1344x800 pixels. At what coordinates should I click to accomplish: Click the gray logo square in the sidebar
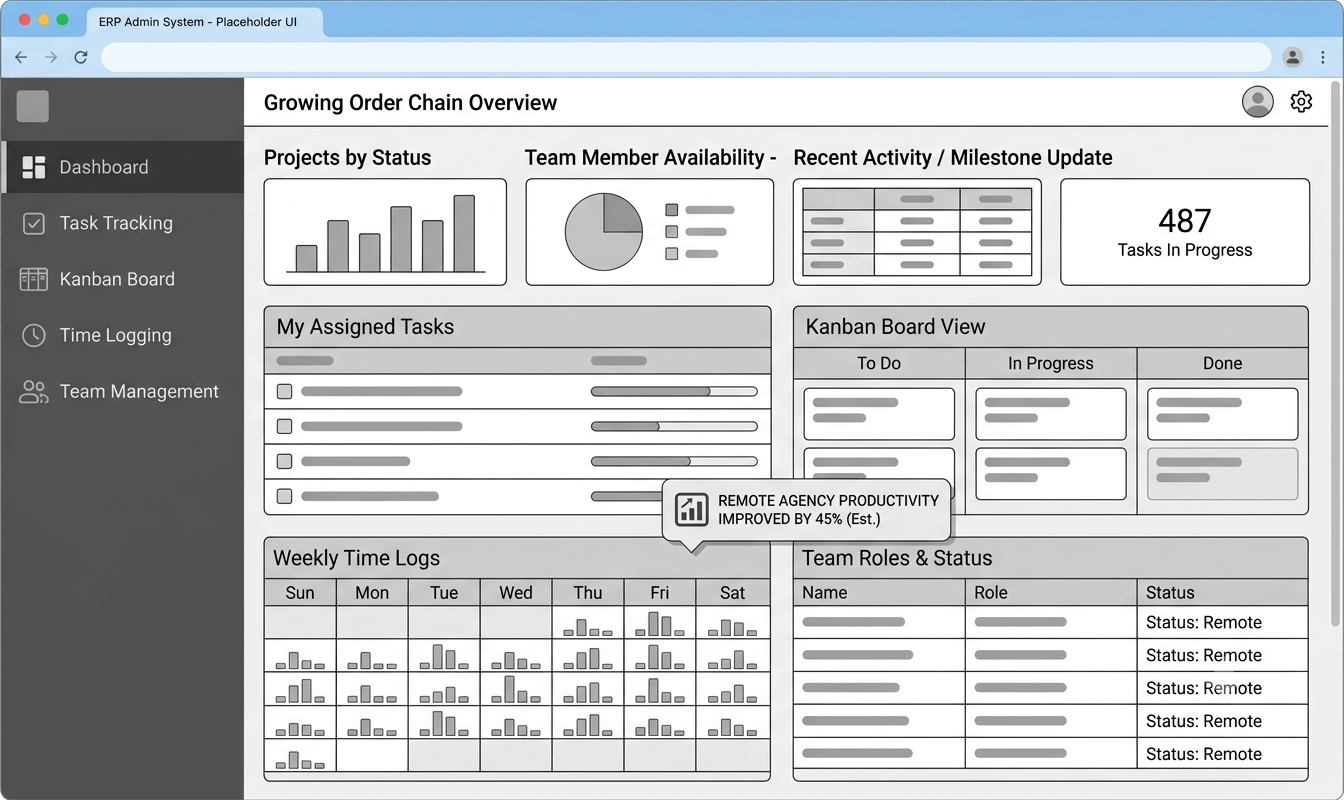click(x=33, y=106)
